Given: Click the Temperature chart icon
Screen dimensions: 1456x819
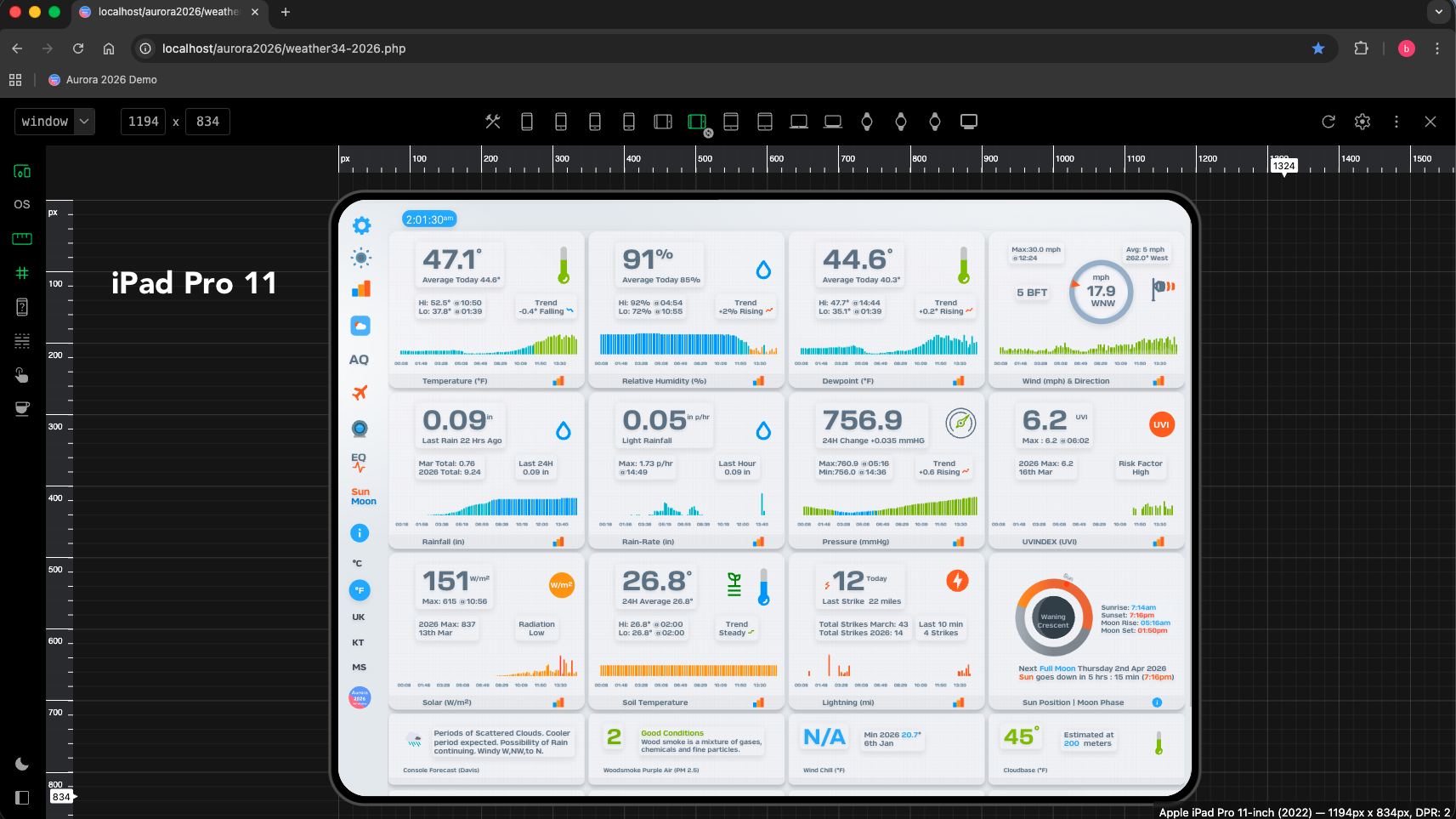Looking at the screenshot, I should coord(558,381).
